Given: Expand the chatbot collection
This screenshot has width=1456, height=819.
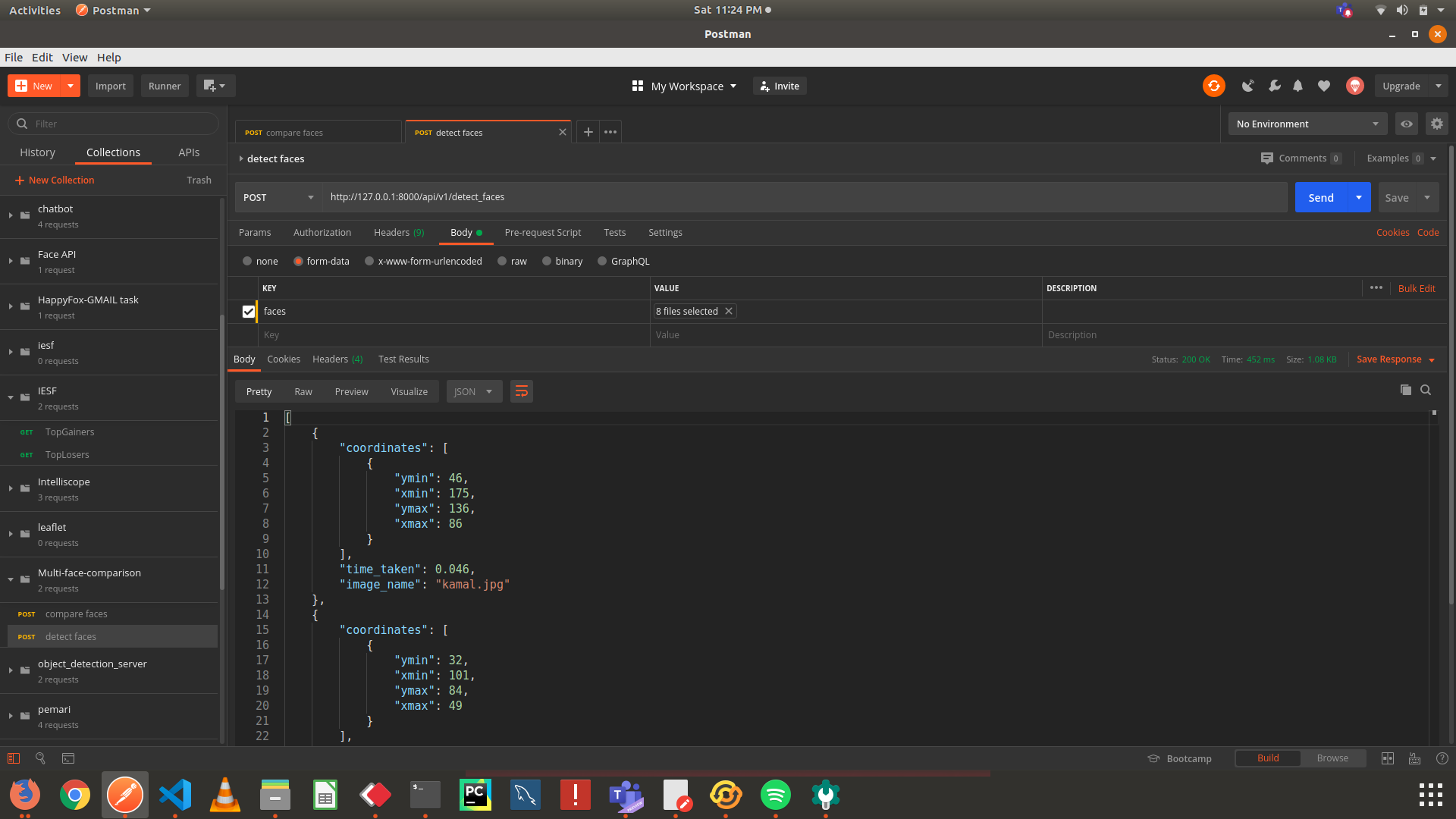Looking at the screenshot, I should click(x=11, y=215).
